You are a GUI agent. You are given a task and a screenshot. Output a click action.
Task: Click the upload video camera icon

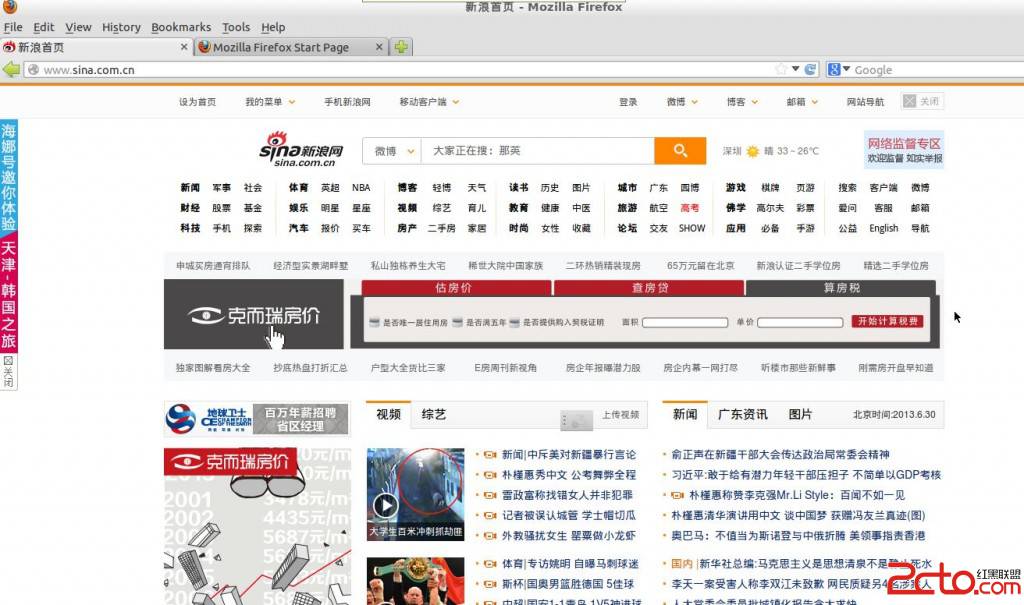point(577,420)
